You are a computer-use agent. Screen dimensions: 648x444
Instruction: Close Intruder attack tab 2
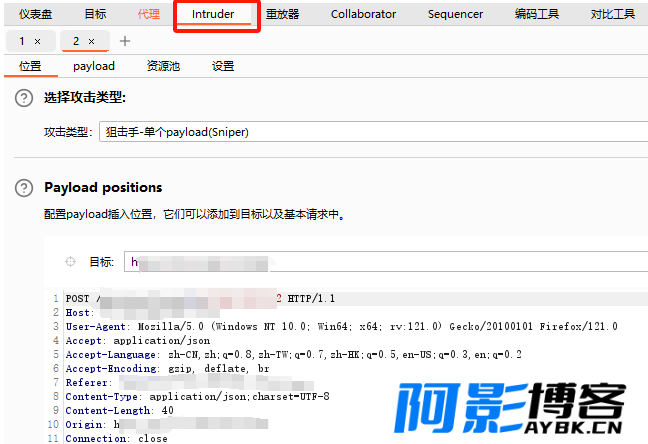(91, 41)
